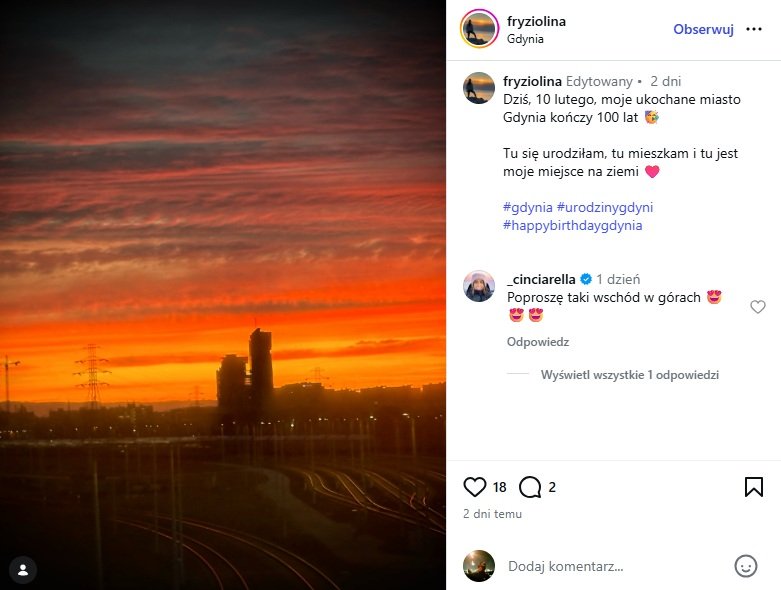Image resolution: width=781 pixels, height=590 pixels.
Task: Save post with the bookmark icon
Action: tap(754, 487)
